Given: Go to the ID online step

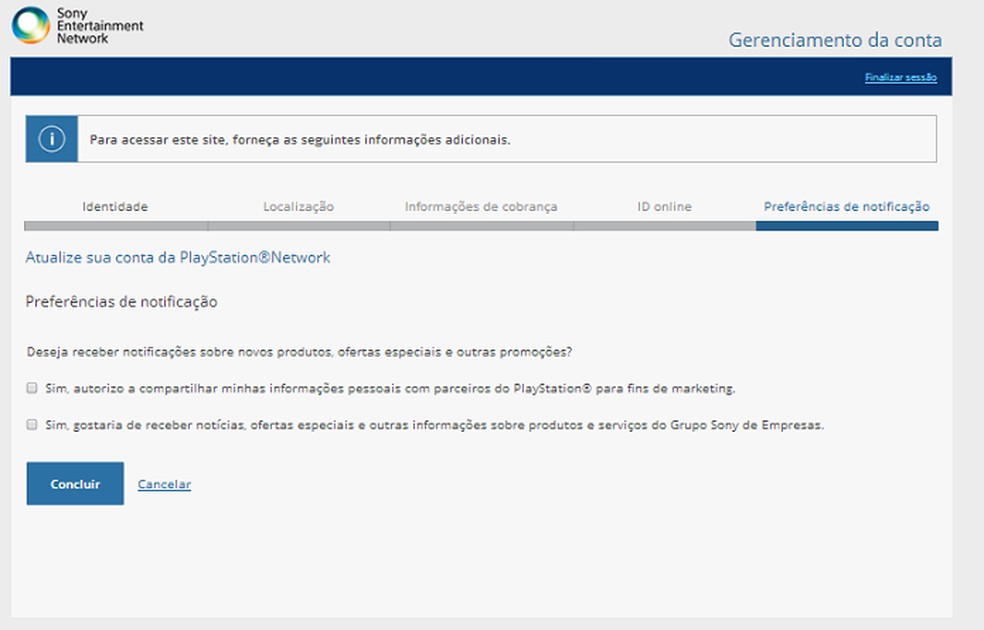Looking at the screenshot, I should click(664, 206).
